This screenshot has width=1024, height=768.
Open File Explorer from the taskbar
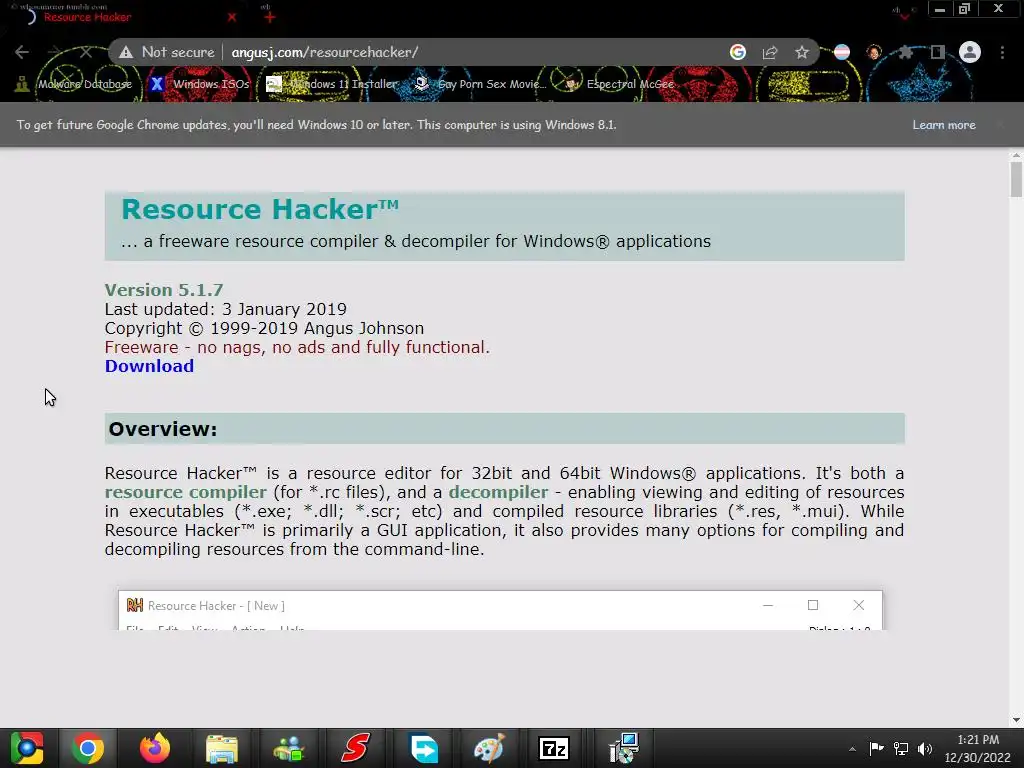click(x=222, y=748)
